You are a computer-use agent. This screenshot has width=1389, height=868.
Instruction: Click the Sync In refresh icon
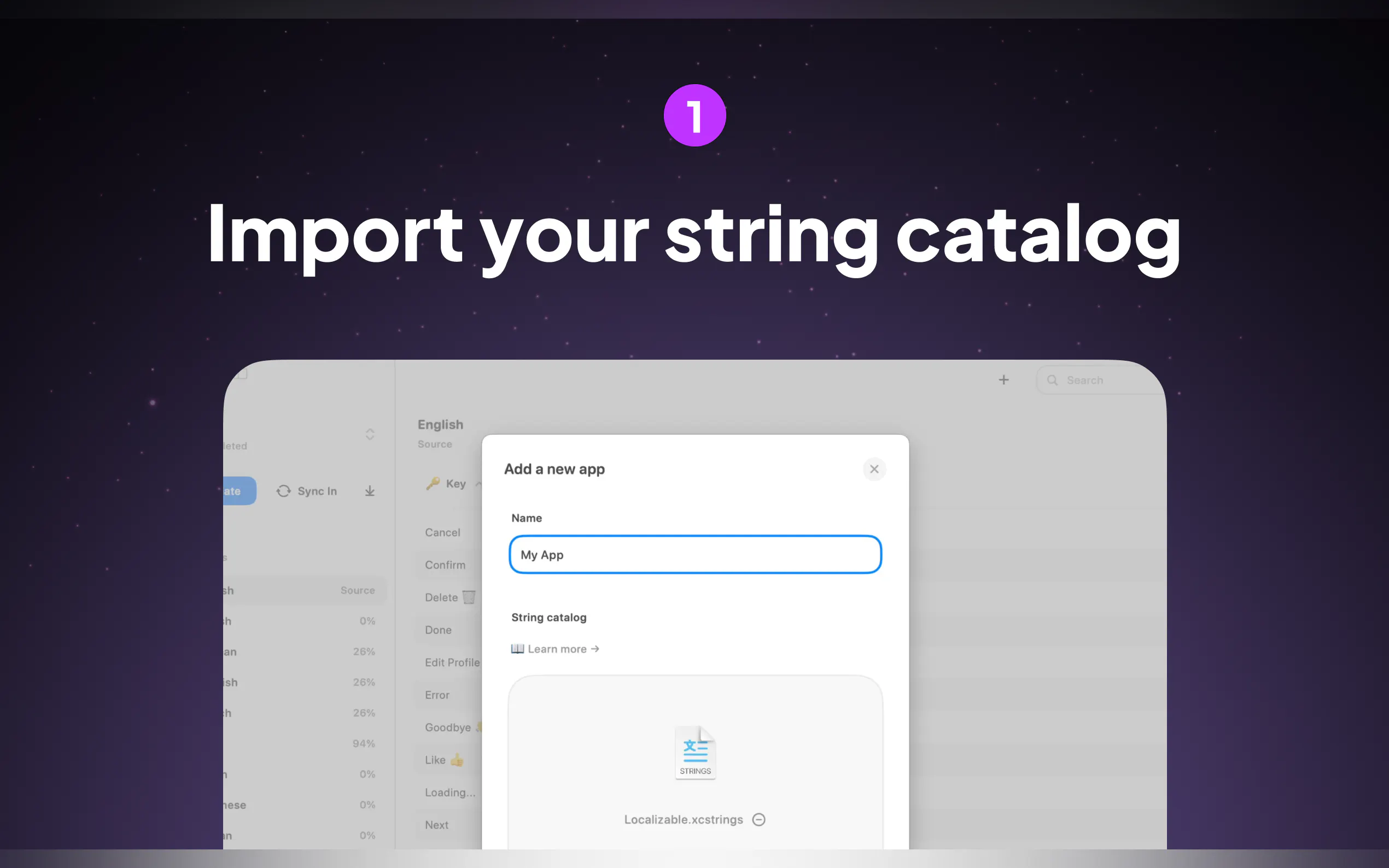point(284,491)
